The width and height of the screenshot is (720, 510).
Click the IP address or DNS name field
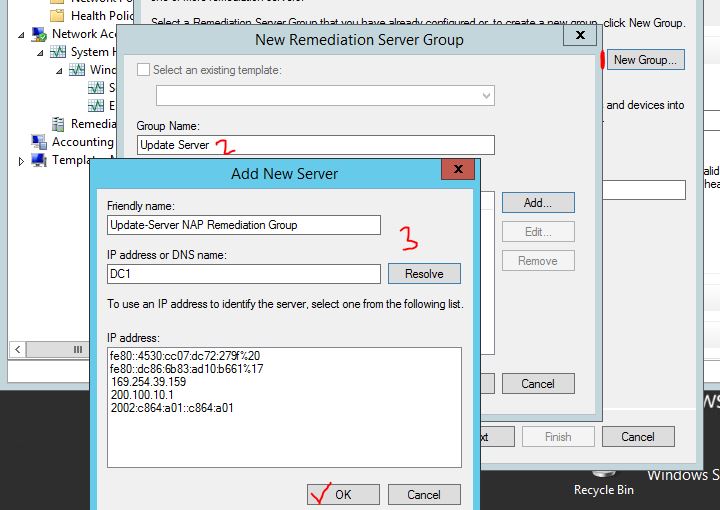[x=244, y=274]
